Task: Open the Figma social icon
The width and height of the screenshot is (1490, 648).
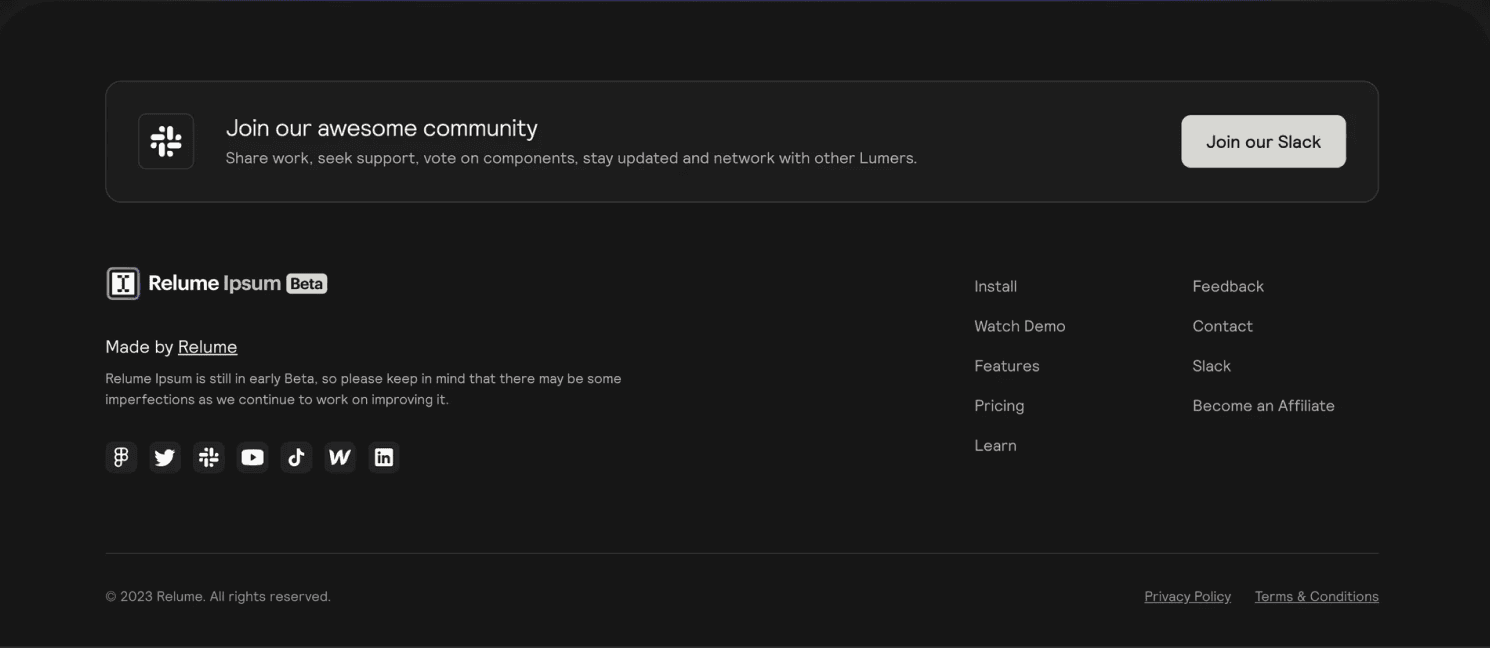Action: pyautogui.click(x=121, y=457)
